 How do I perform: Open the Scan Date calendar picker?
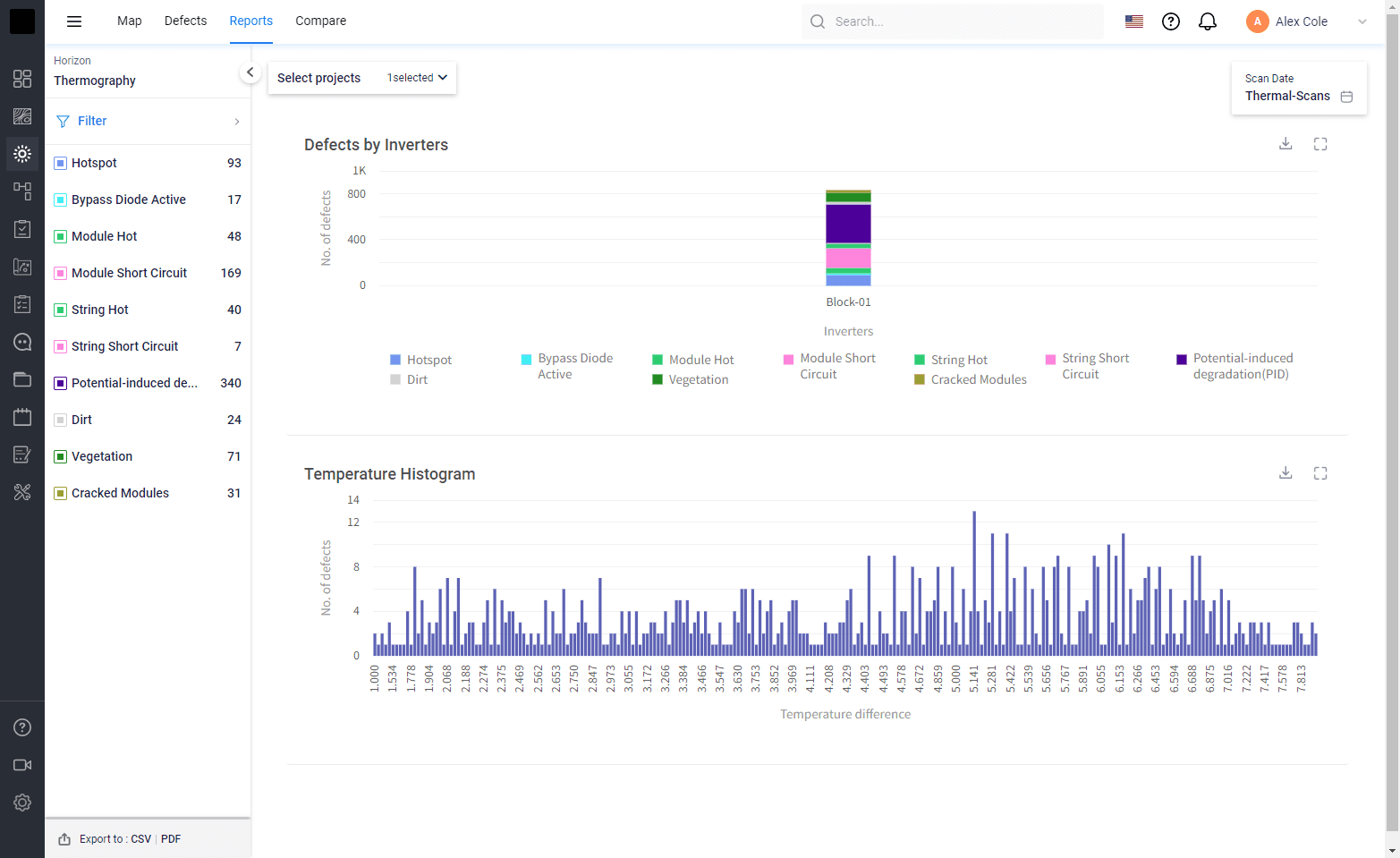[x=1347, y=96]
